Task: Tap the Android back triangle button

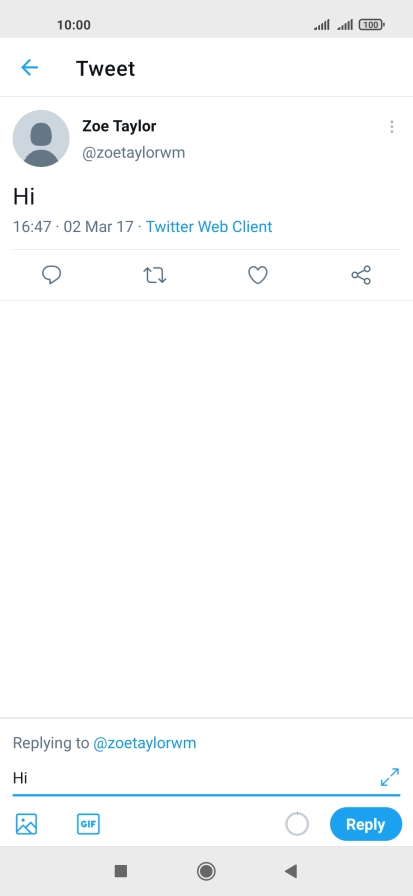Action: (291, 871)
